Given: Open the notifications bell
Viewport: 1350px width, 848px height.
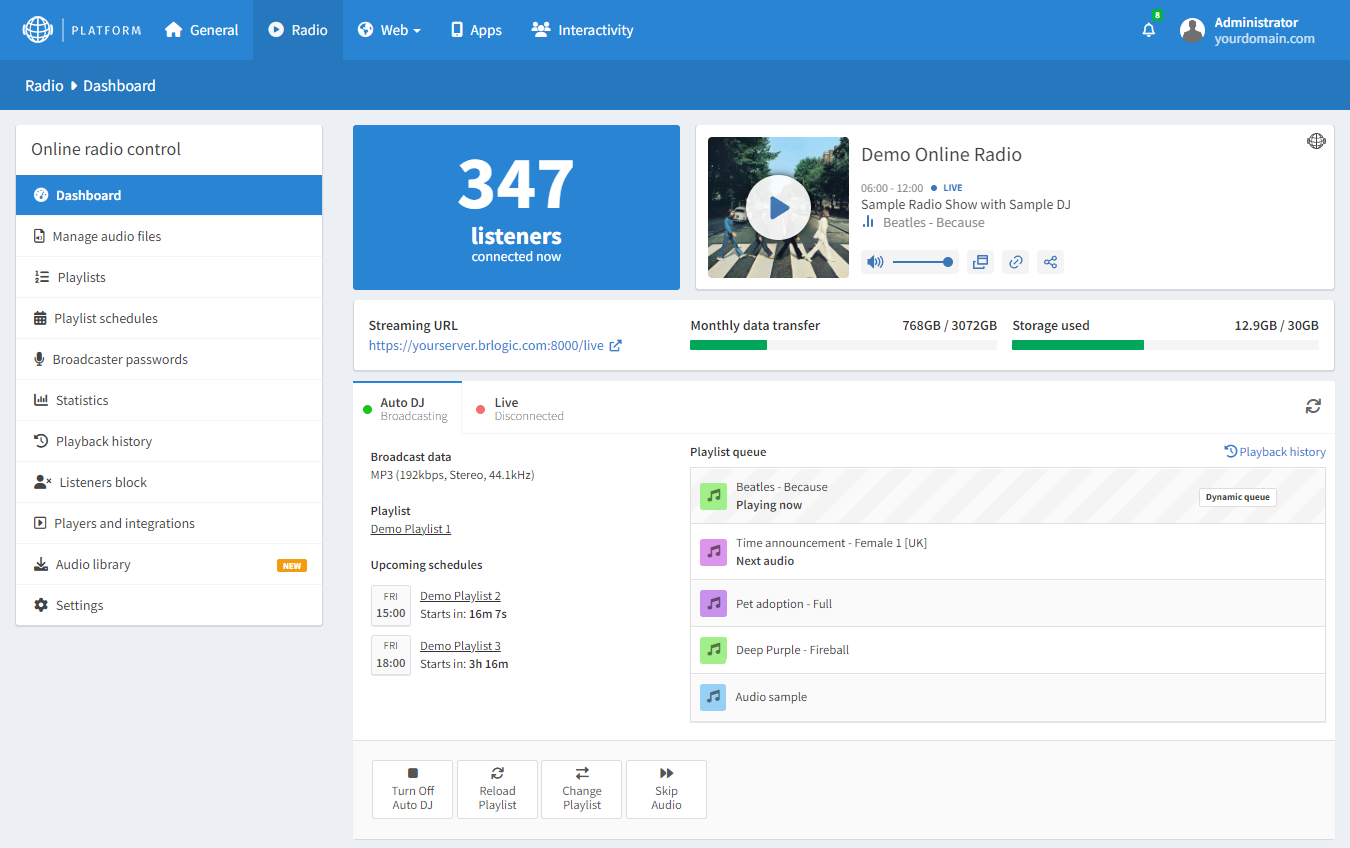Looking at the screenshot, I should coord(1148,30).
